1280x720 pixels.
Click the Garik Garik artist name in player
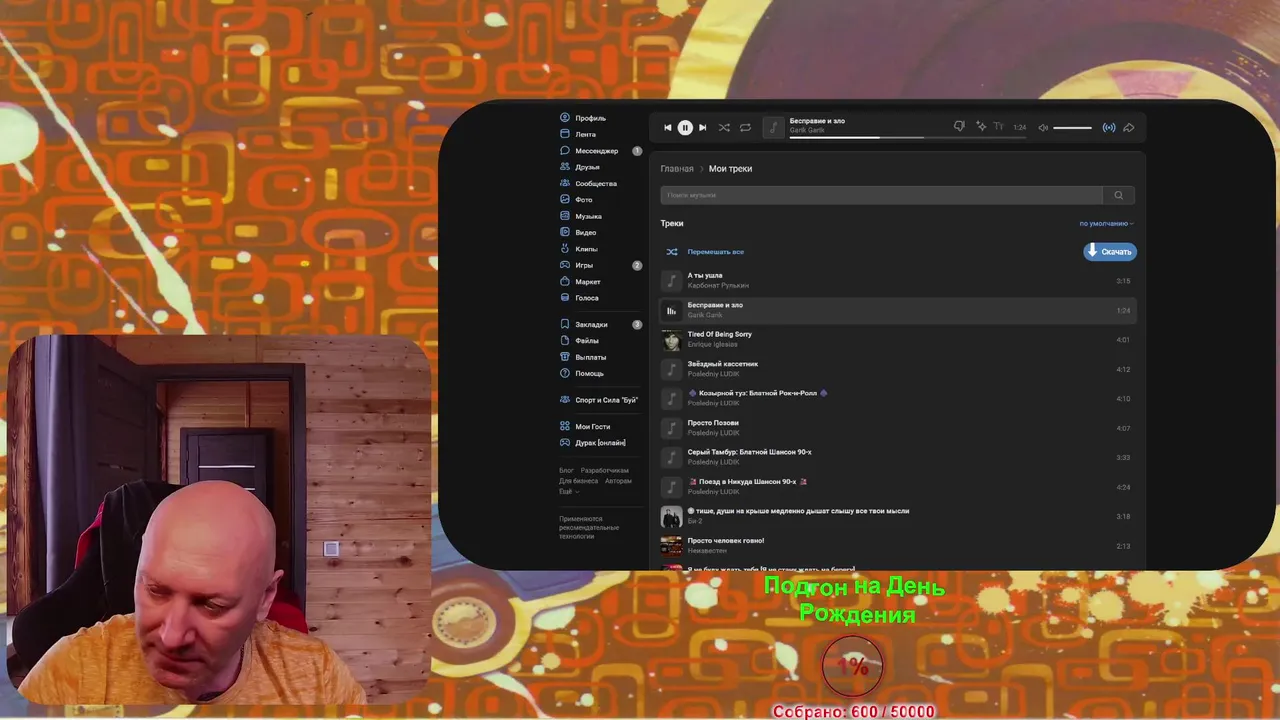click(x=807, y=131)
